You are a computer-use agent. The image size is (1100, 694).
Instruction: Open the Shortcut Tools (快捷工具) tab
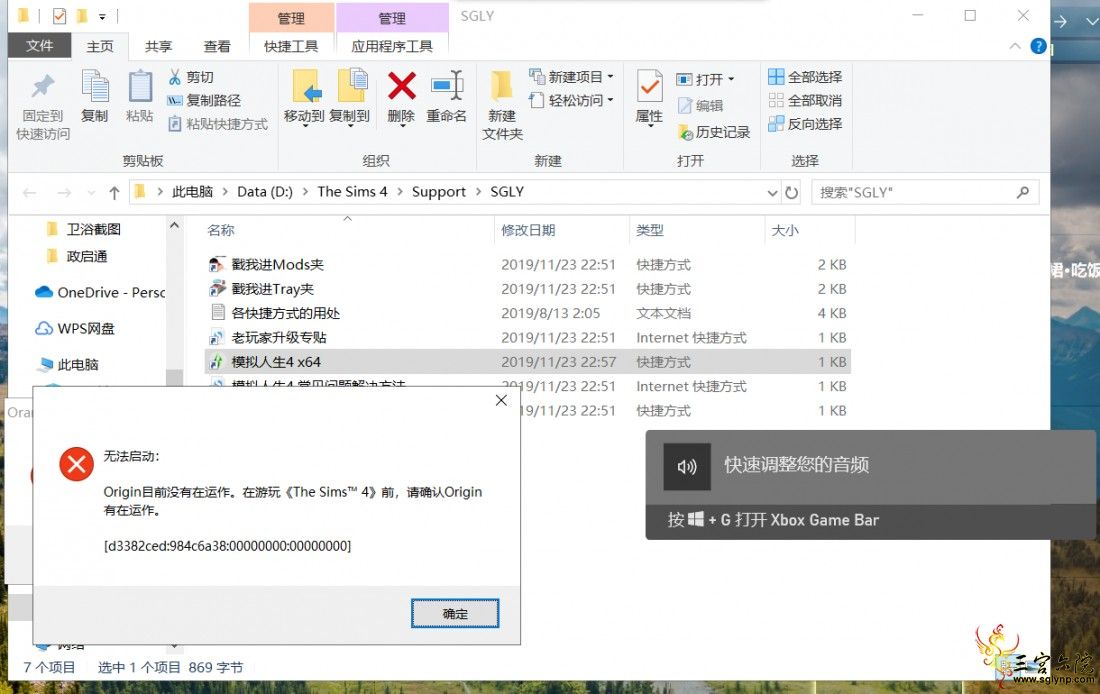pos(291,46)
